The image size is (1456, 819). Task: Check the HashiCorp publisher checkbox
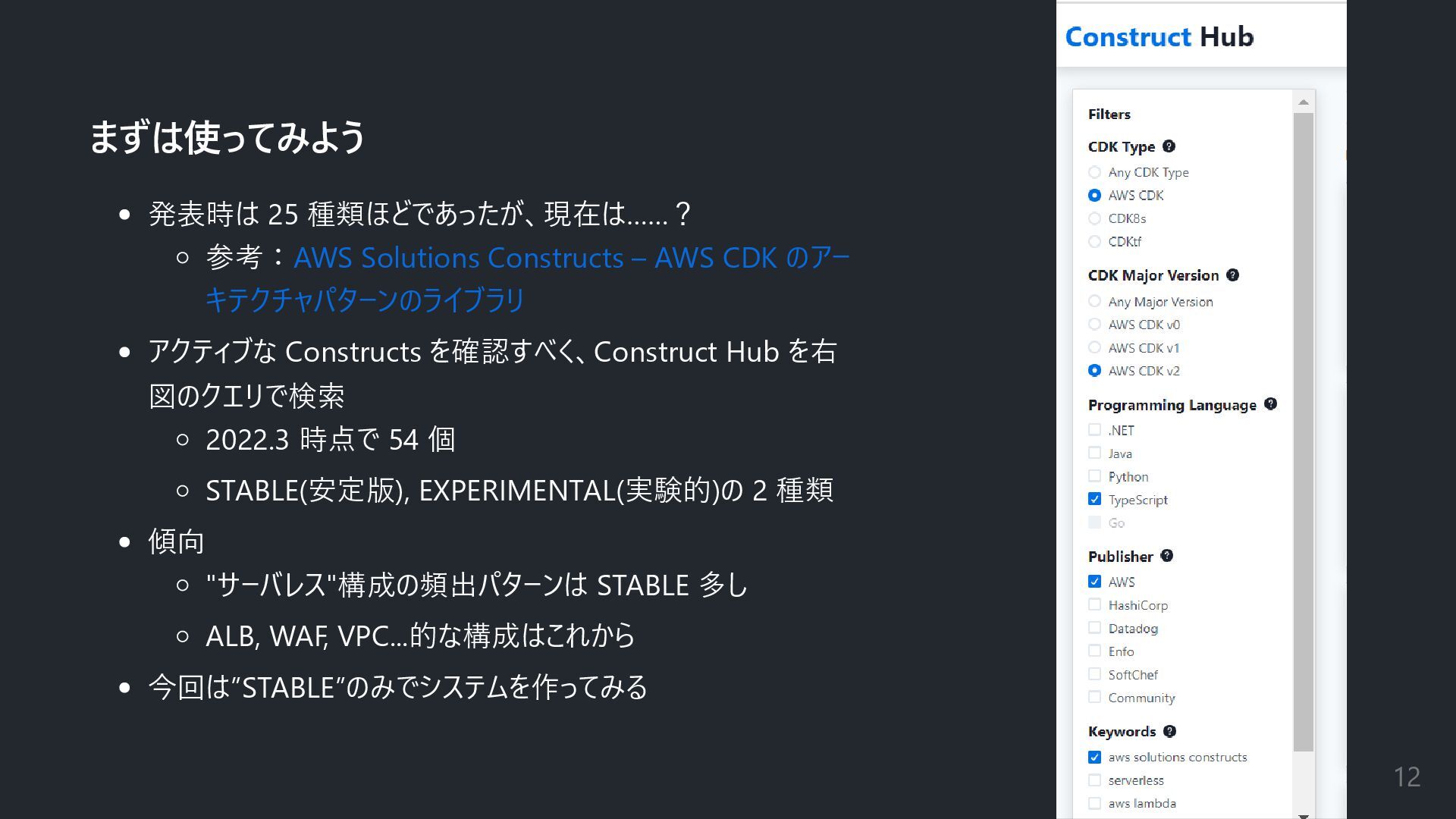pos(1094,604)
